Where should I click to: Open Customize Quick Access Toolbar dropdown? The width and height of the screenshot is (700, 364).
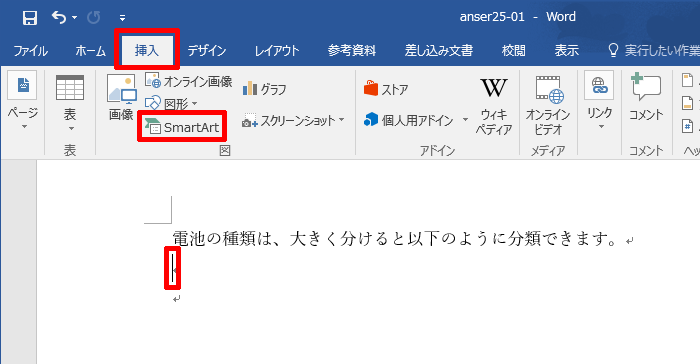[122, 18]
